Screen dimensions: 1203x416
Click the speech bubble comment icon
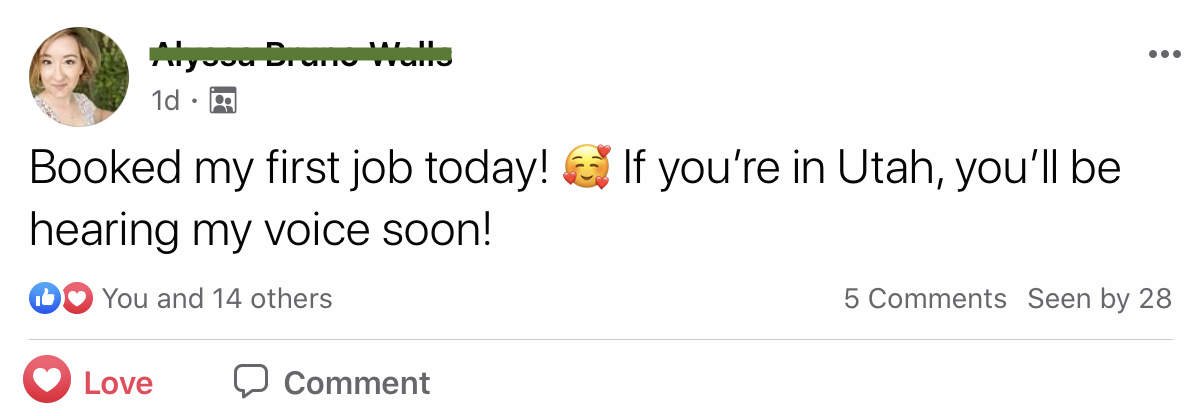click(x=251, y=381)
